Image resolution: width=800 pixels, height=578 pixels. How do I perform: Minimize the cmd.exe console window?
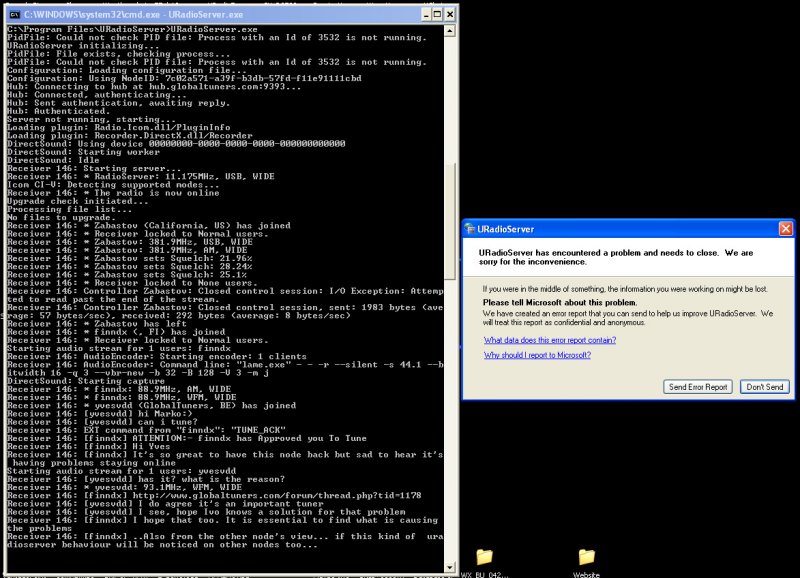(427, 14)
